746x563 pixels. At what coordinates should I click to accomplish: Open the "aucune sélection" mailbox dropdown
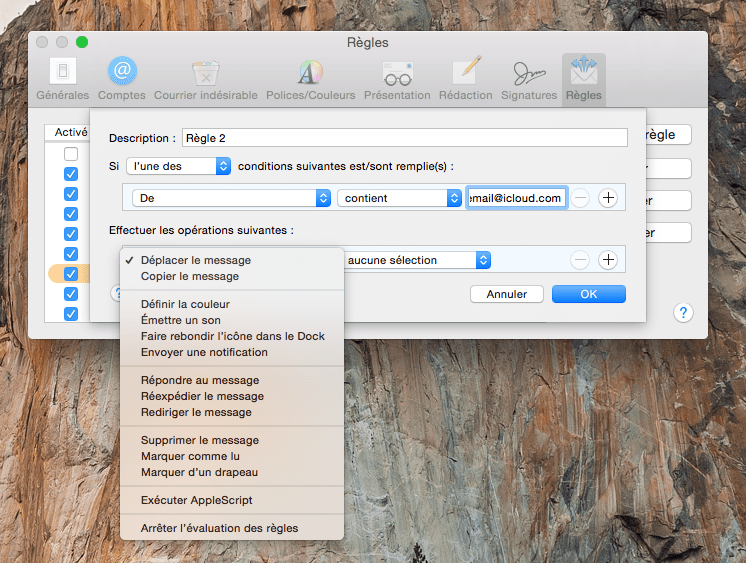pyautogui.click(x=418, y=260)
